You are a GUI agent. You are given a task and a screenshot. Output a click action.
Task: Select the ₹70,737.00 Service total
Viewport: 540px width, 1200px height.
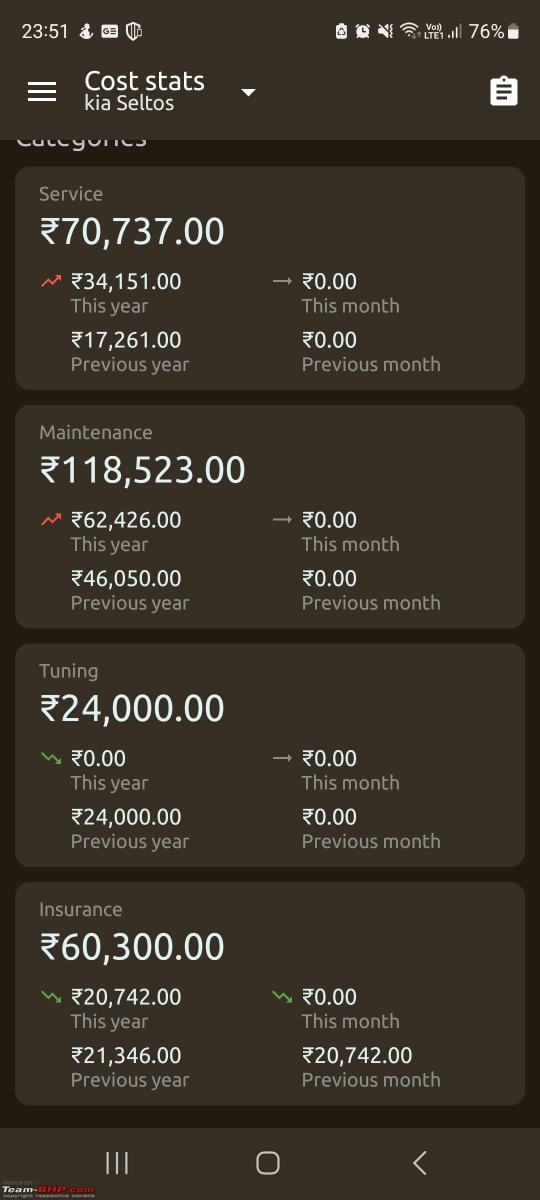coord(132,232)
